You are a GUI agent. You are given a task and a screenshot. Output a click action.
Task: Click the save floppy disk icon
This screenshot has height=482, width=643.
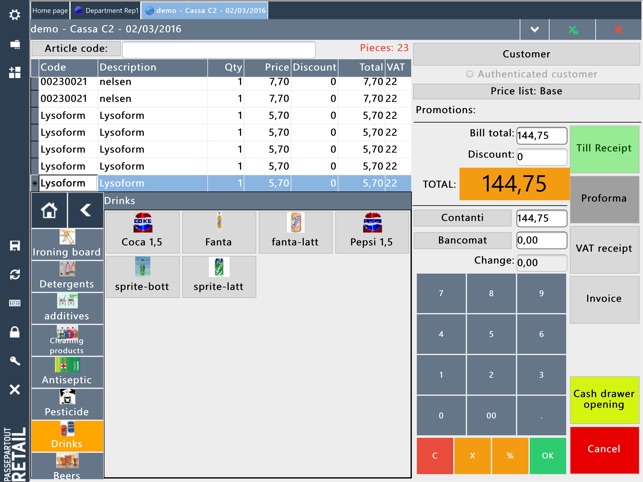(15, 246)
